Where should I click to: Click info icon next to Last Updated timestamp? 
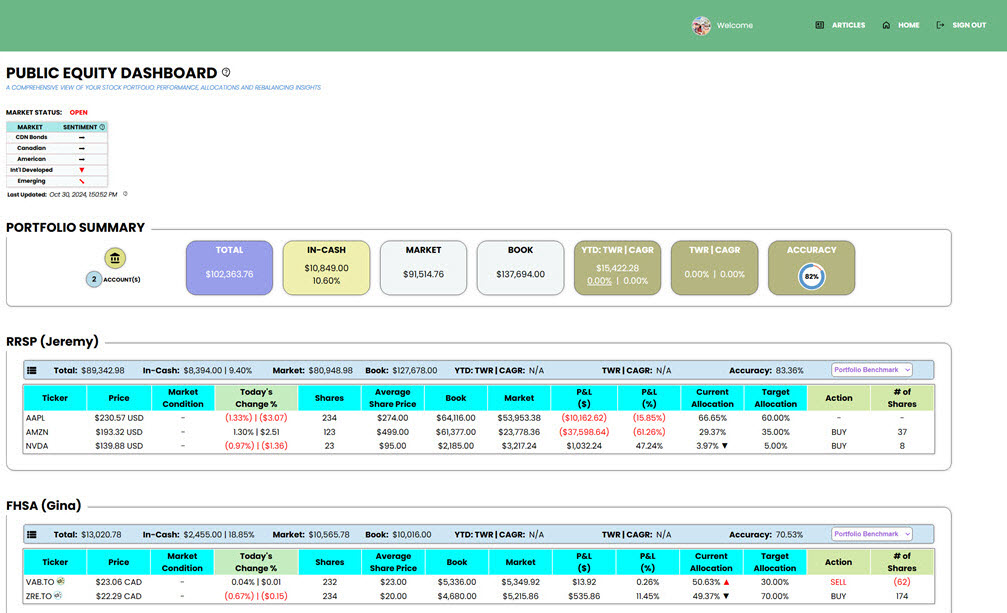(x=125, y=194)
